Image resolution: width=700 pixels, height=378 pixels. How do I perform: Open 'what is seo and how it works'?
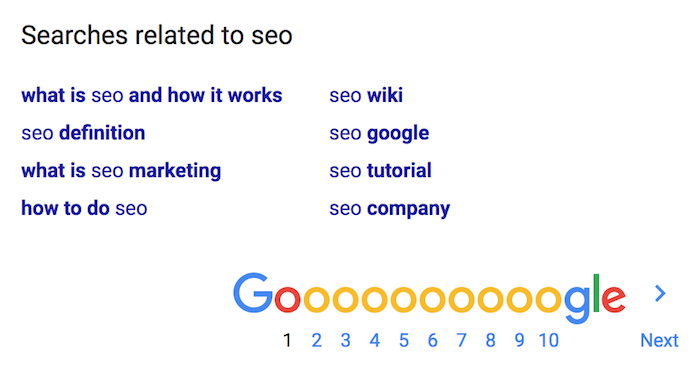(152, 95)
